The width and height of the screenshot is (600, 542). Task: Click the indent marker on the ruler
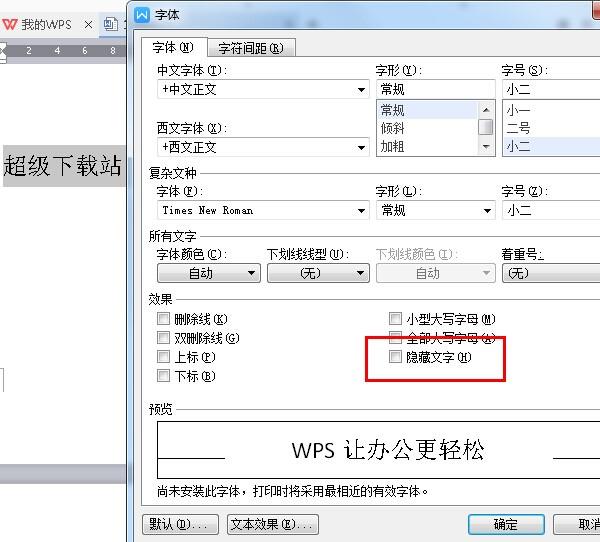coord(3,52)
